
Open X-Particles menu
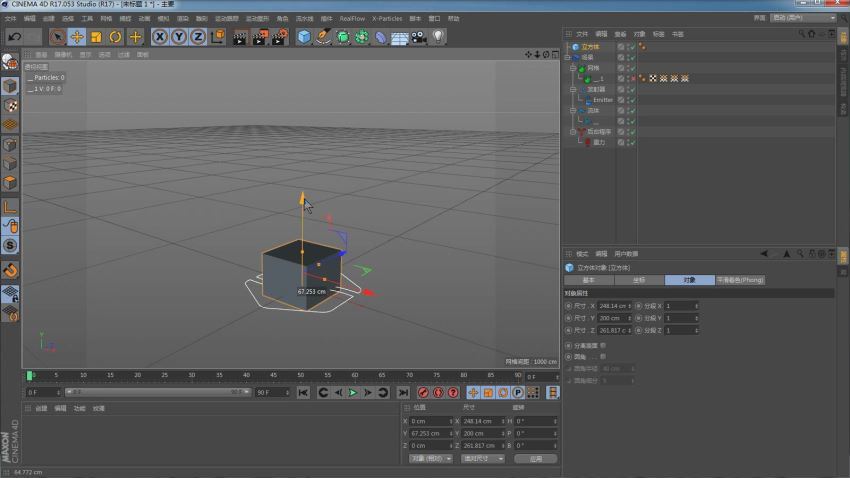[387, 18]
